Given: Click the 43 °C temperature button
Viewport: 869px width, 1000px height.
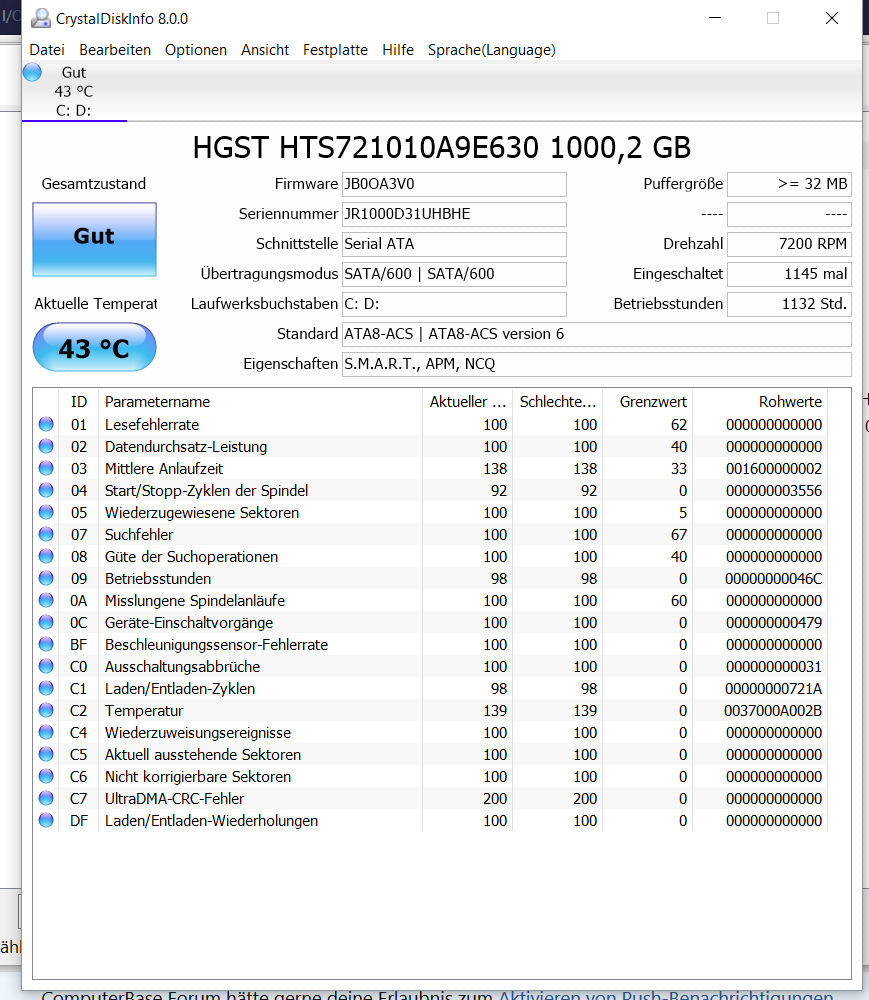Looking at the screenshot, I should click(x=94, y=348).
